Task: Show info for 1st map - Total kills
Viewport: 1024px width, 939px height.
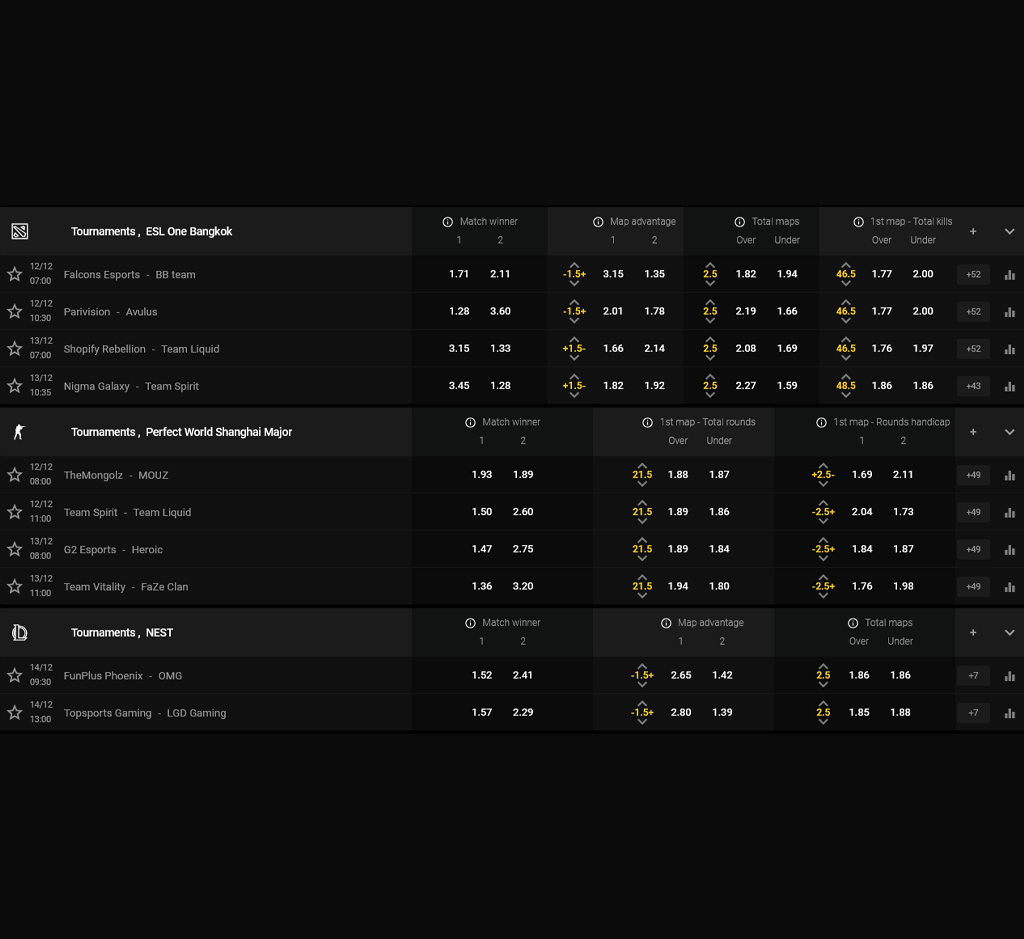Action: [x=858, y=222]
